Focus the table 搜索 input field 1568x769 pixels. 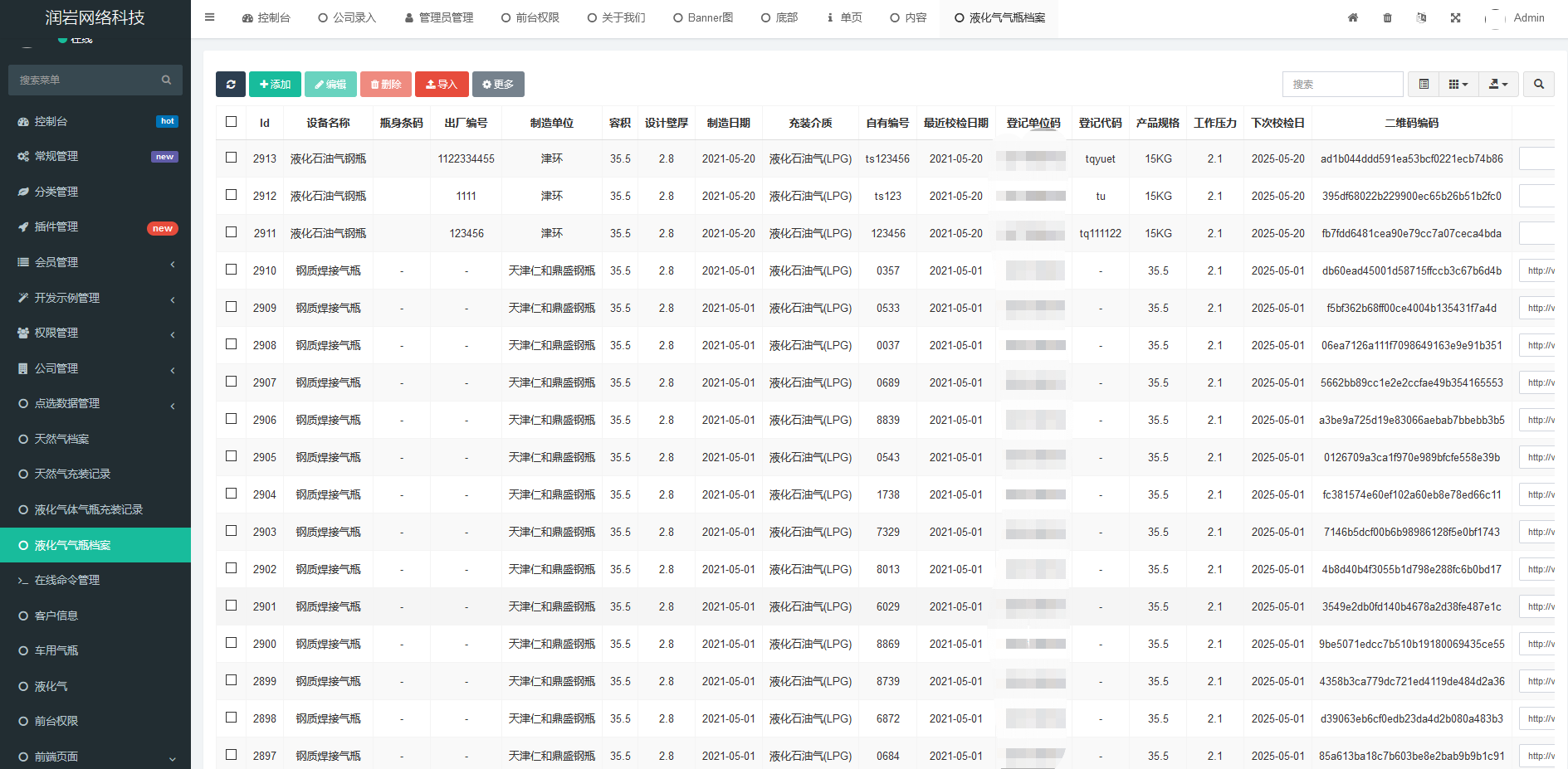1343,84
